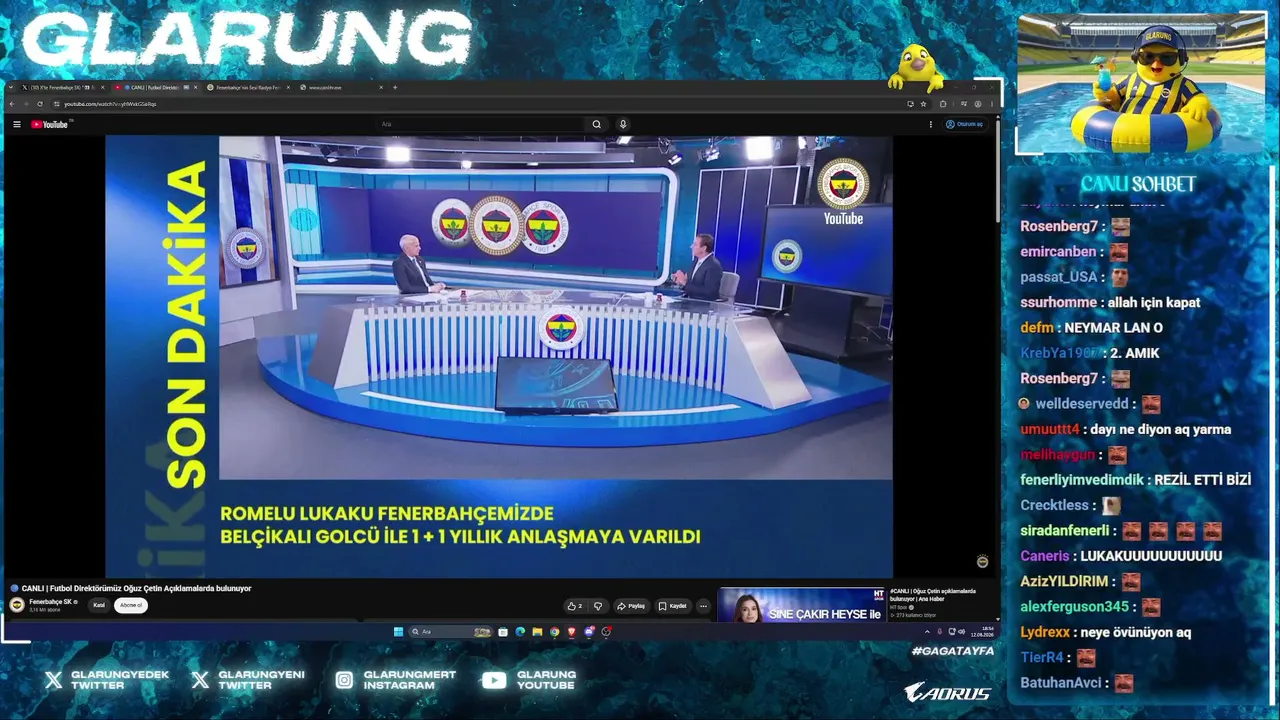
Task: Go back with the browser back arrow
Action: 13,103
